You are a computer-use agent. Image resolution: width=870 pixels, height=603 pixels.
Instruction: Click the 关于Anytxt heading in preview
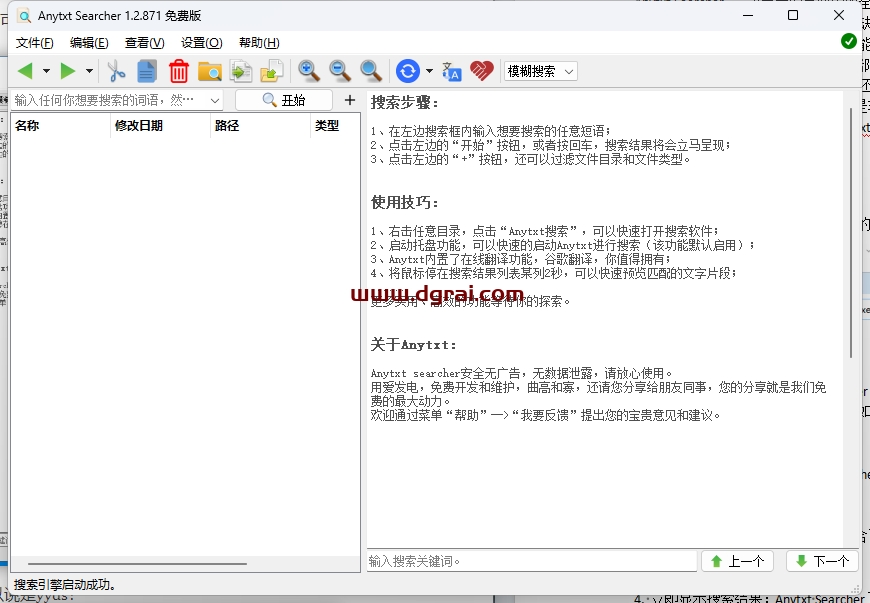point(413,344)
